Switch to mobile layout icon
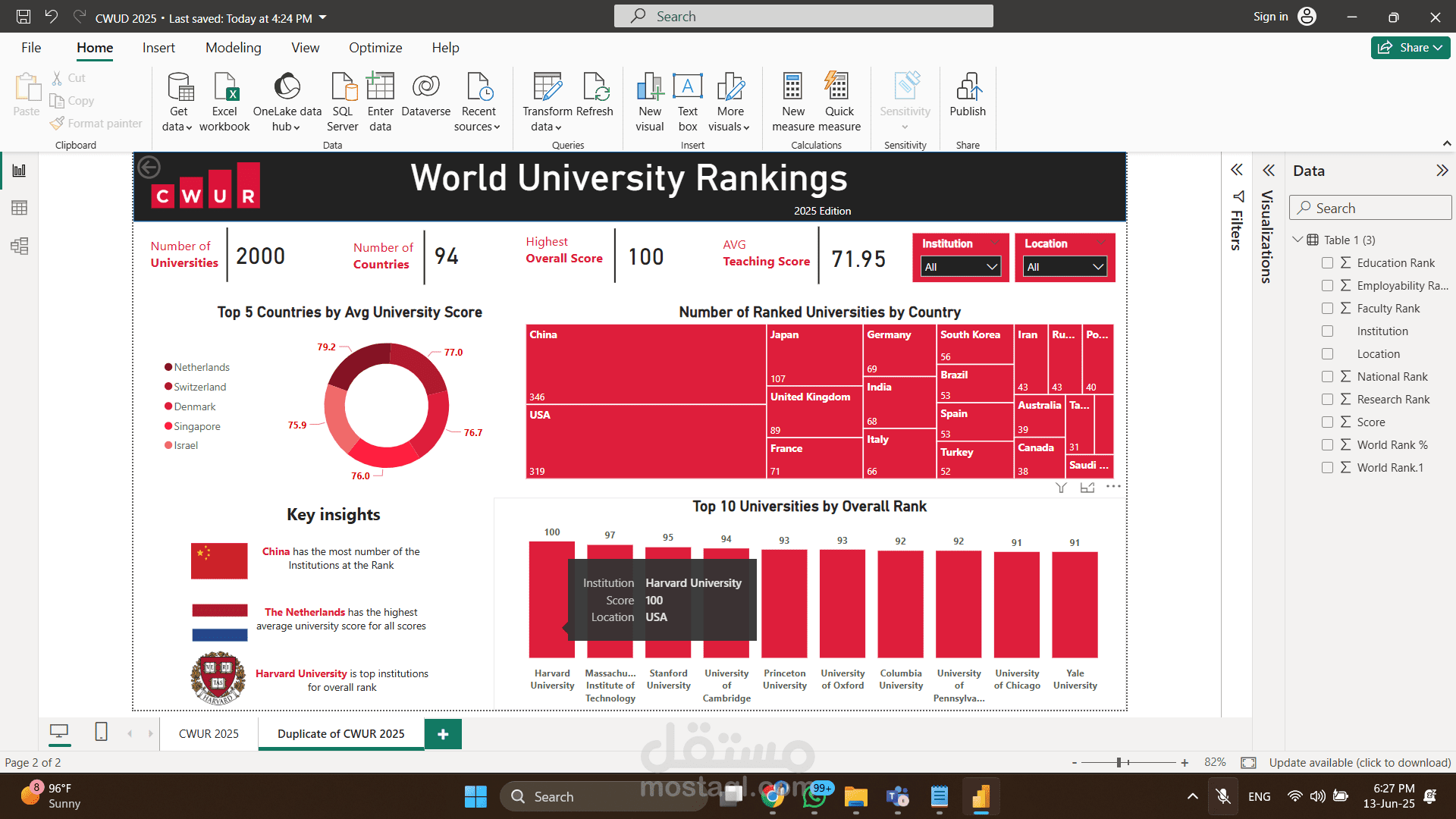The height and width of the screenshot is (819, 1456). click(101, 732)
